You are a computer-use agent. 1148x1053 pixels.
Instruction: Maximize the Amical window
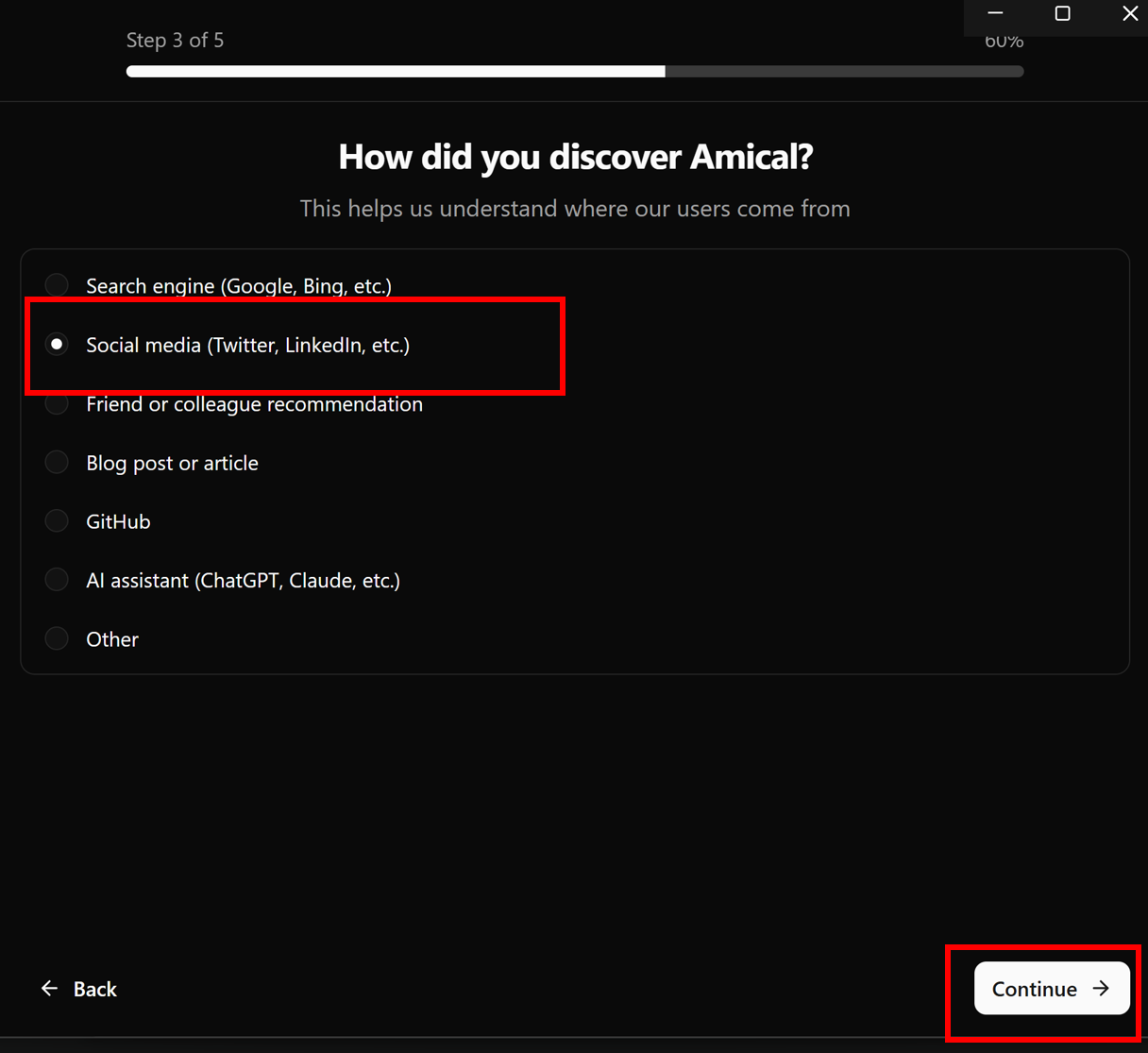pos(1062,13)
